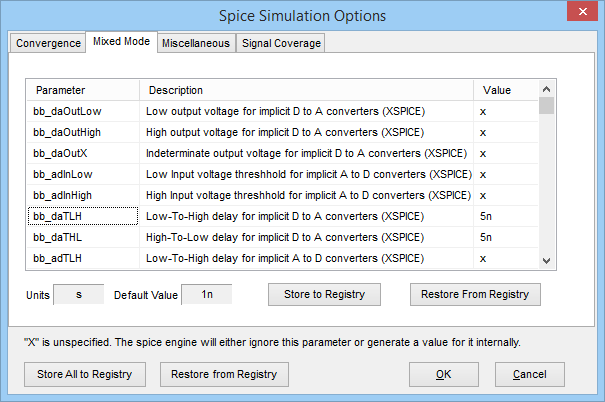The image size is (605, 402).
Task: Click the Units field
Action: pyautogui.click(x=78, y=295)
